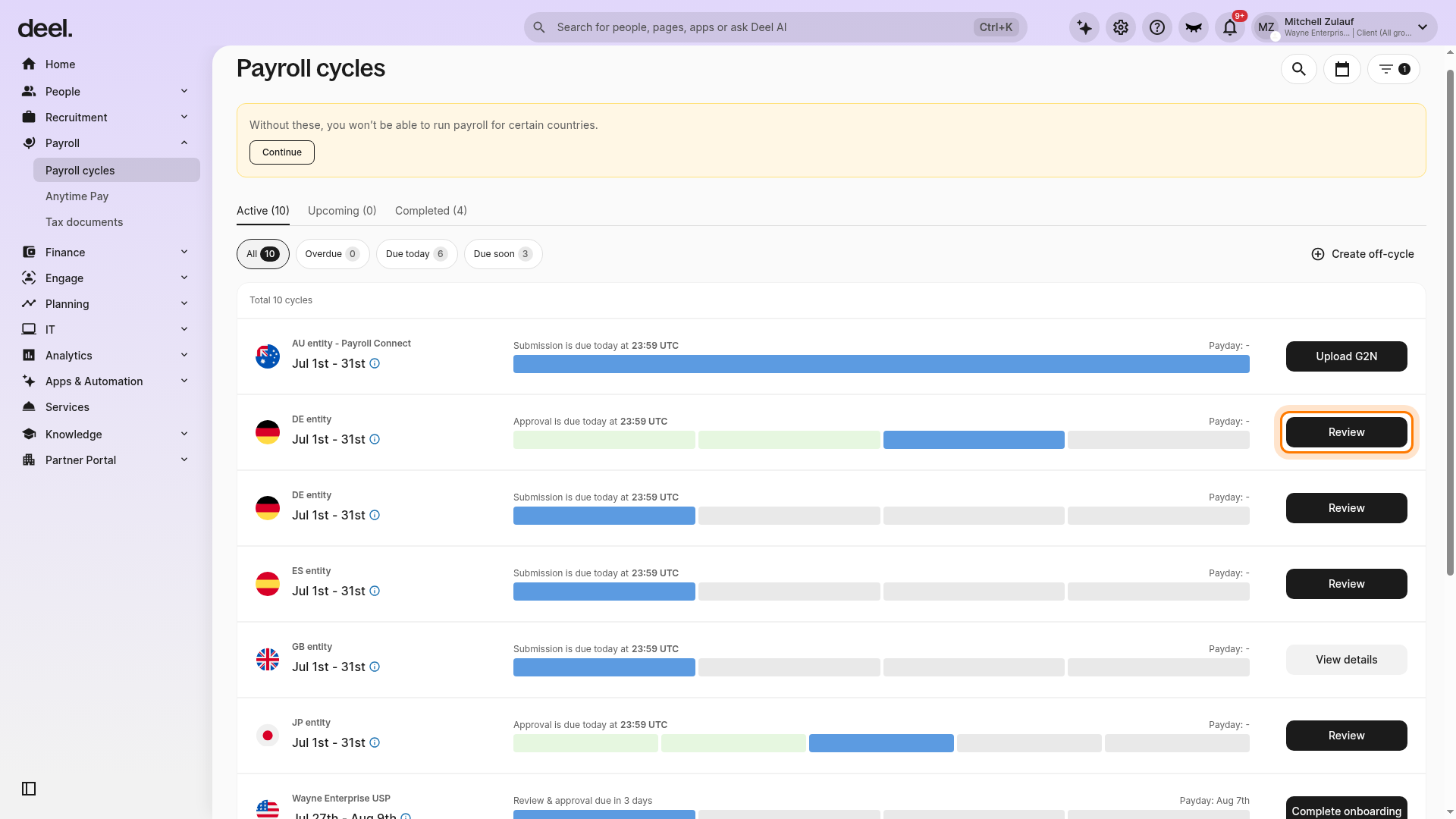Expand Apps & Automation chevron
Viewport: 1456px width, 819px height.
(184, 381)
